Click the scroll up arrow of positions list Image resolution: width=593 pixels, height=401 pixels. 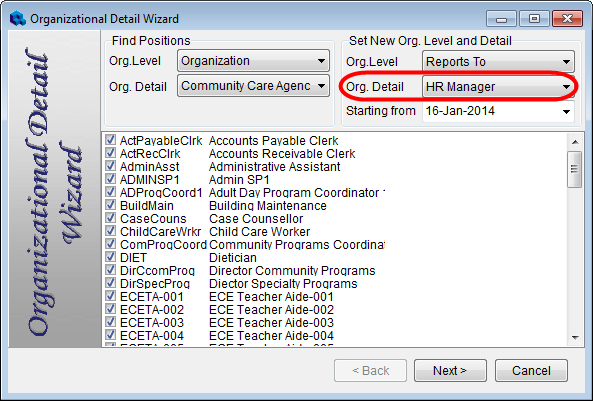(x=575, y=142)
